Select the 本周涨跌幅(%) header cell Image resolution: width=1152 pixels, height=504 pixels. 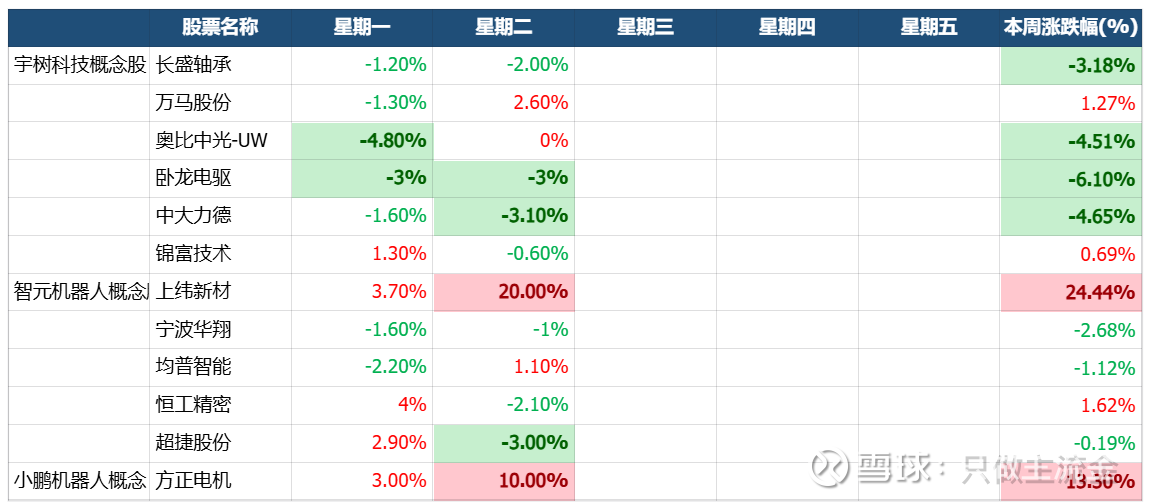tap(1071, 27)
